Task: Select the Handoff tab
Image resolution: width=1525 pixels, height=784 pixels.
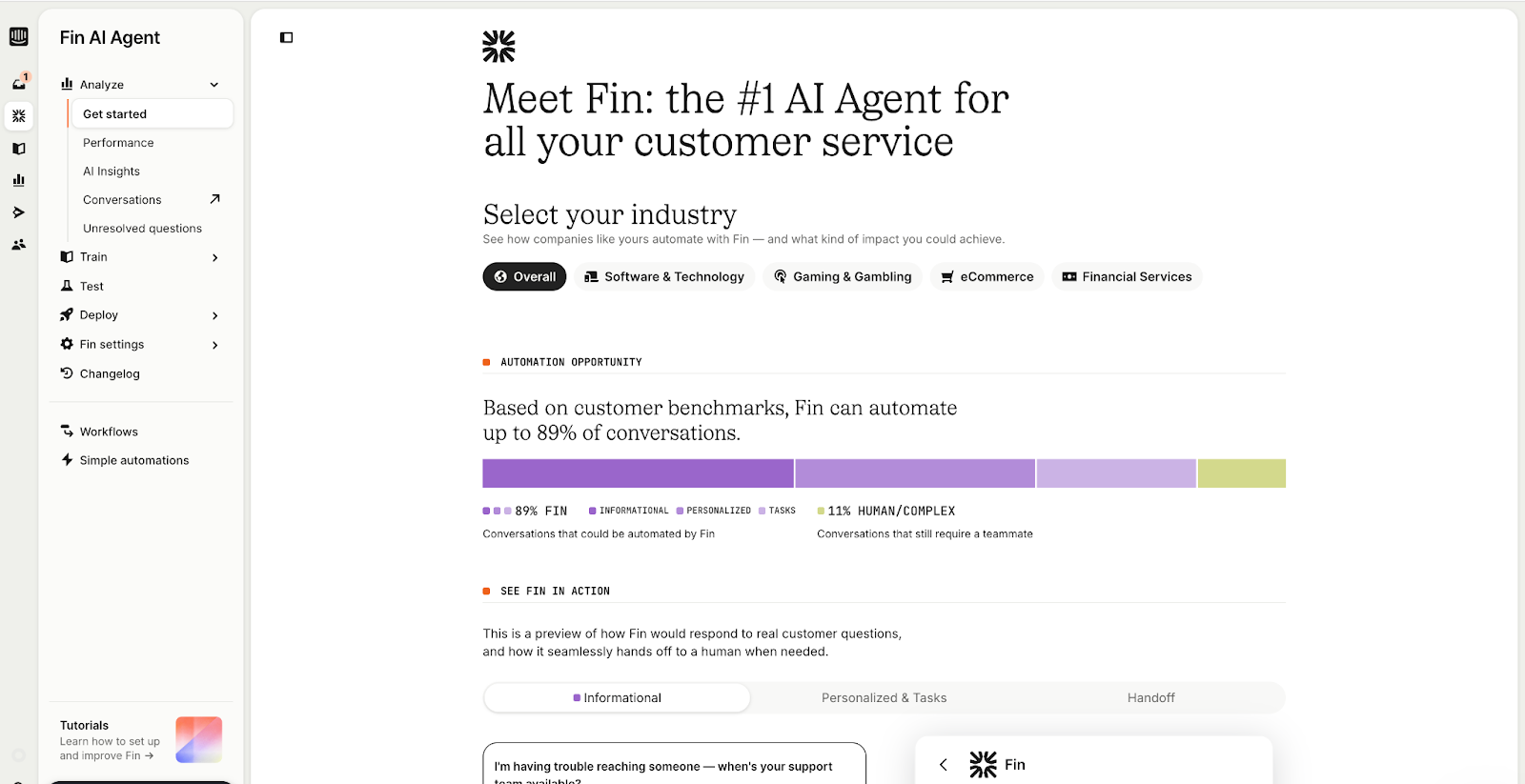Action: click(x=1150, y=697)
